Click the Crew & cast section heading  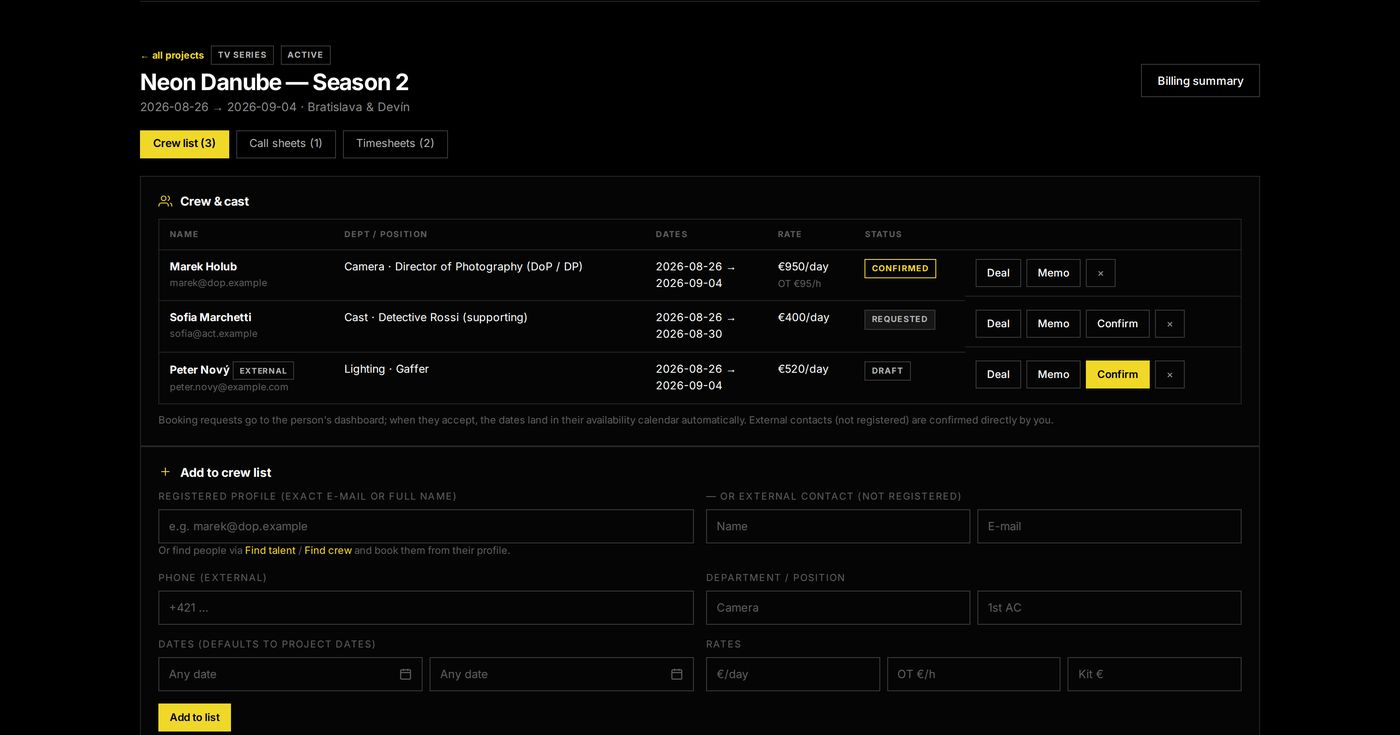[214, 202]
